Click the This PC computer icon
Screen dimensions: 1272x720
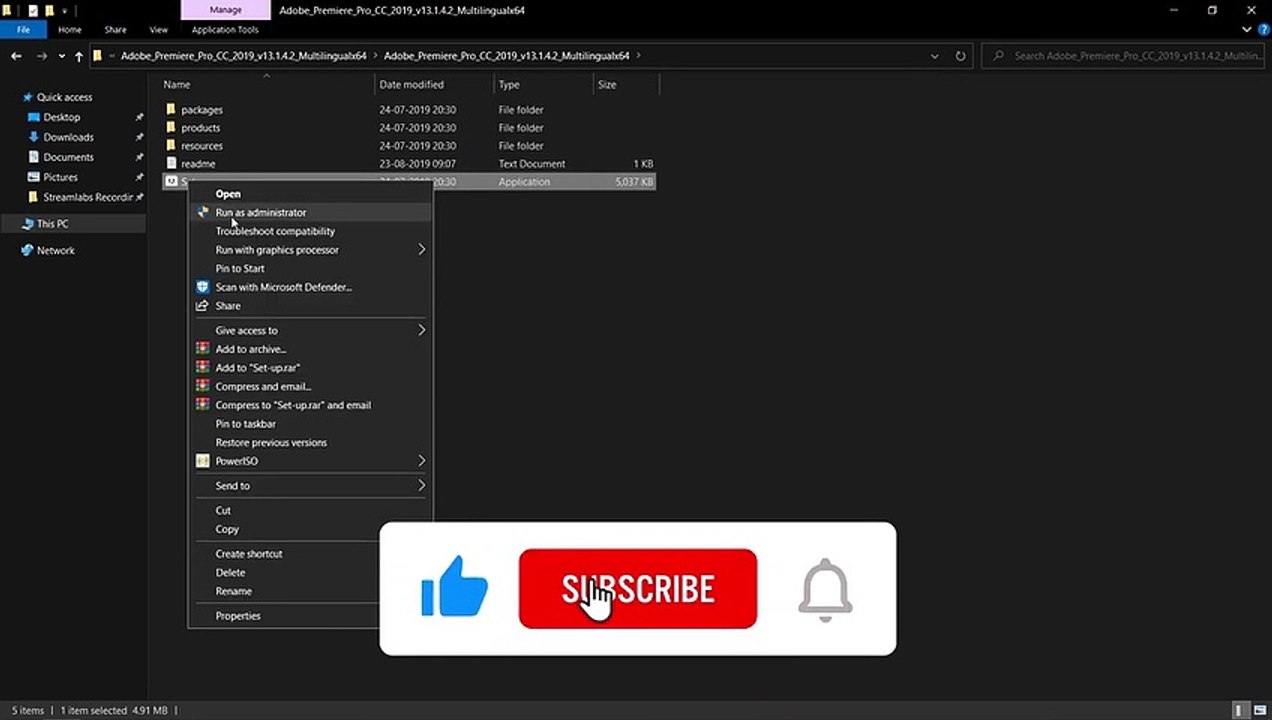coord(27,224)
